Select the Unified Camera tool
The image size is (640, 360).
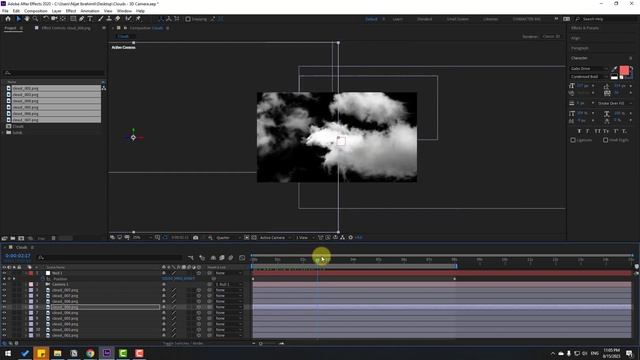[54, 19]
